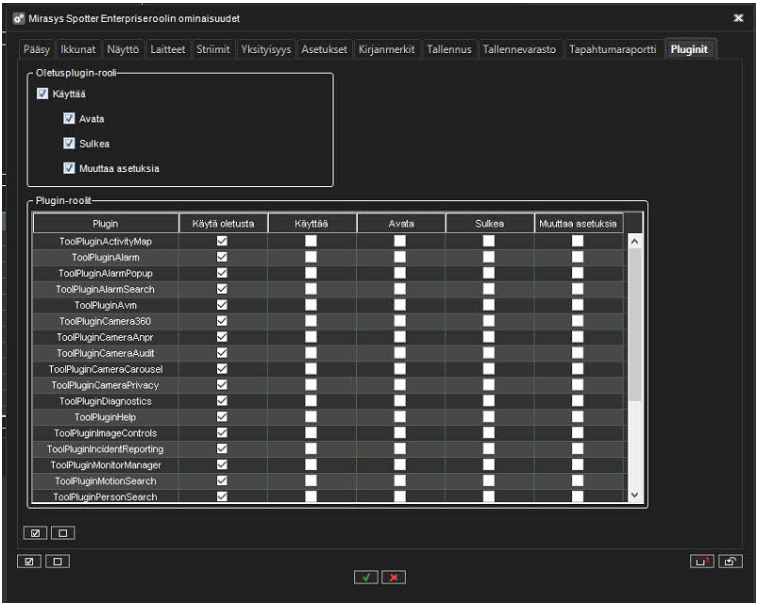Click the table scrollbar down arrow

[x=633, y=495]
